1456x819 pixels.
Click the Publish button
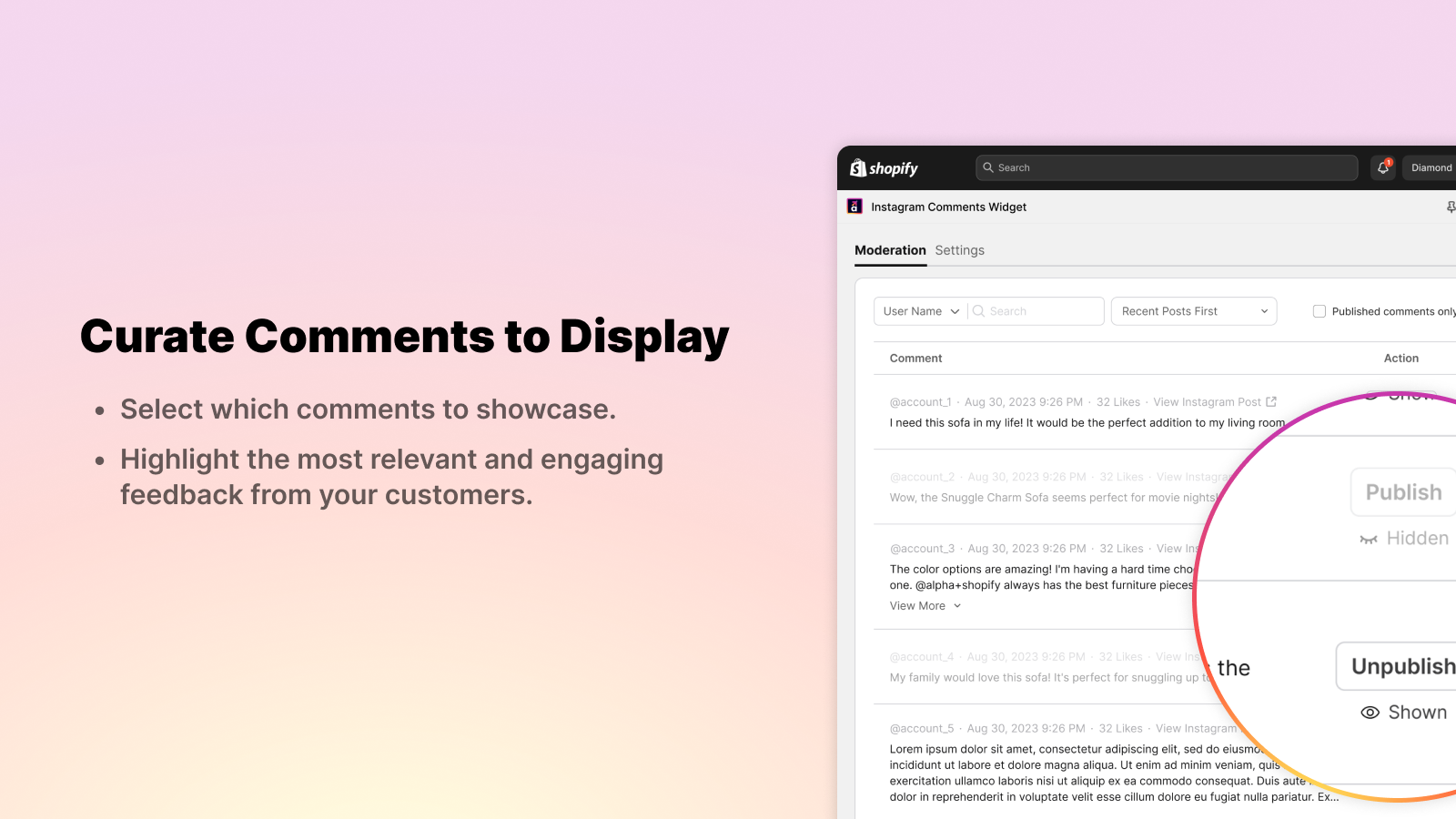click(x=1402, y=492)
